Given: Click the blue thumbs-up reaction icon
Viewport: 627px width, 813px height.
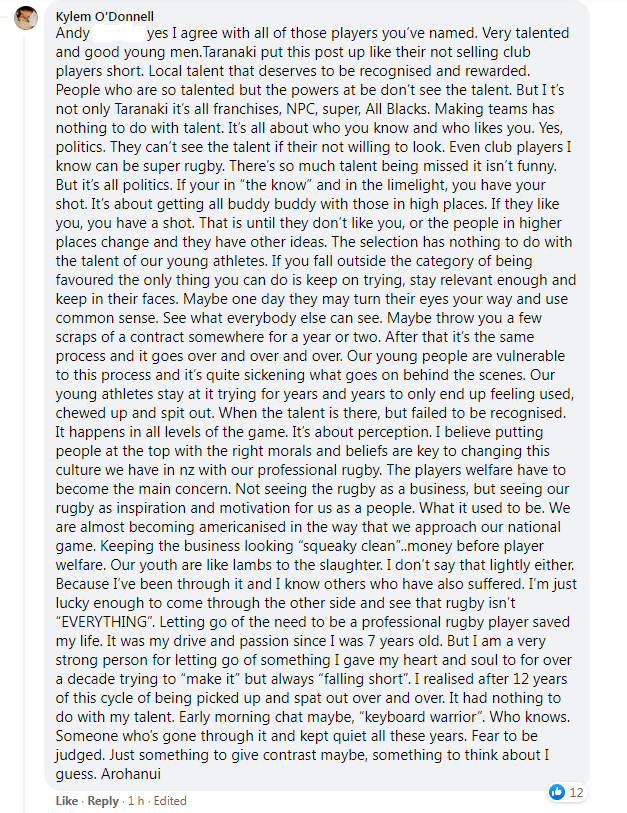Looking at the screenshot, I should pos(557,792).
